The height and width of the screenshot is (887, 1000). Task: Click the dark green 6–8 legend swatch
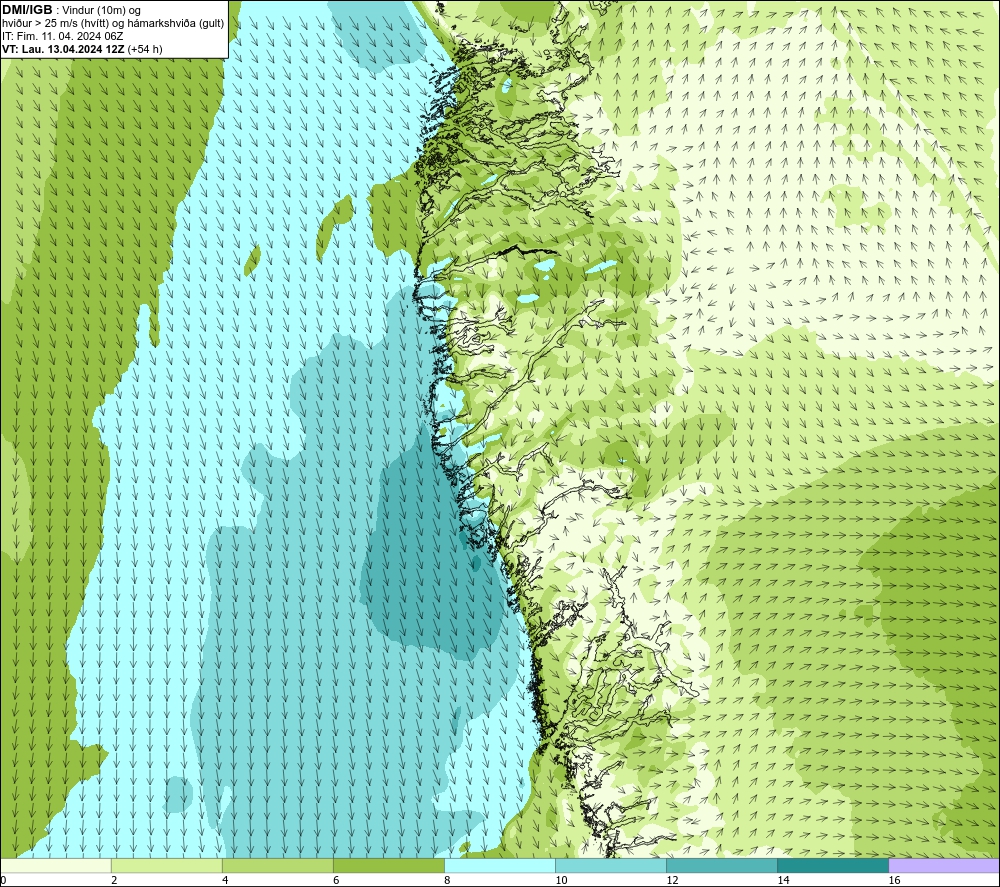[x=389, y=865]
